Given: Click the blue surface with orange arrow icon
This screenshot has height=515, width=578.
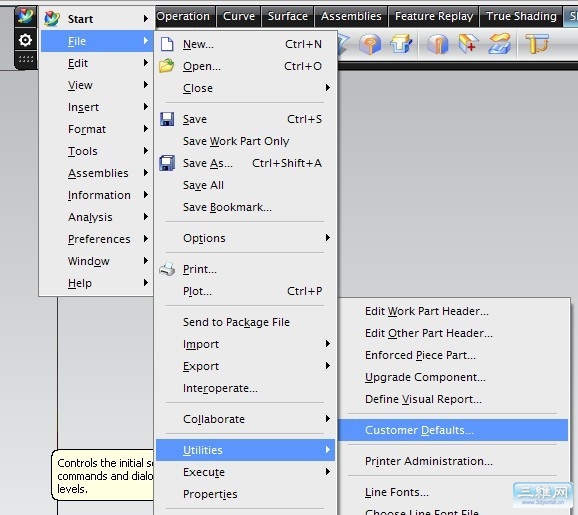Looking at the screenshot, I should (499, 44).
